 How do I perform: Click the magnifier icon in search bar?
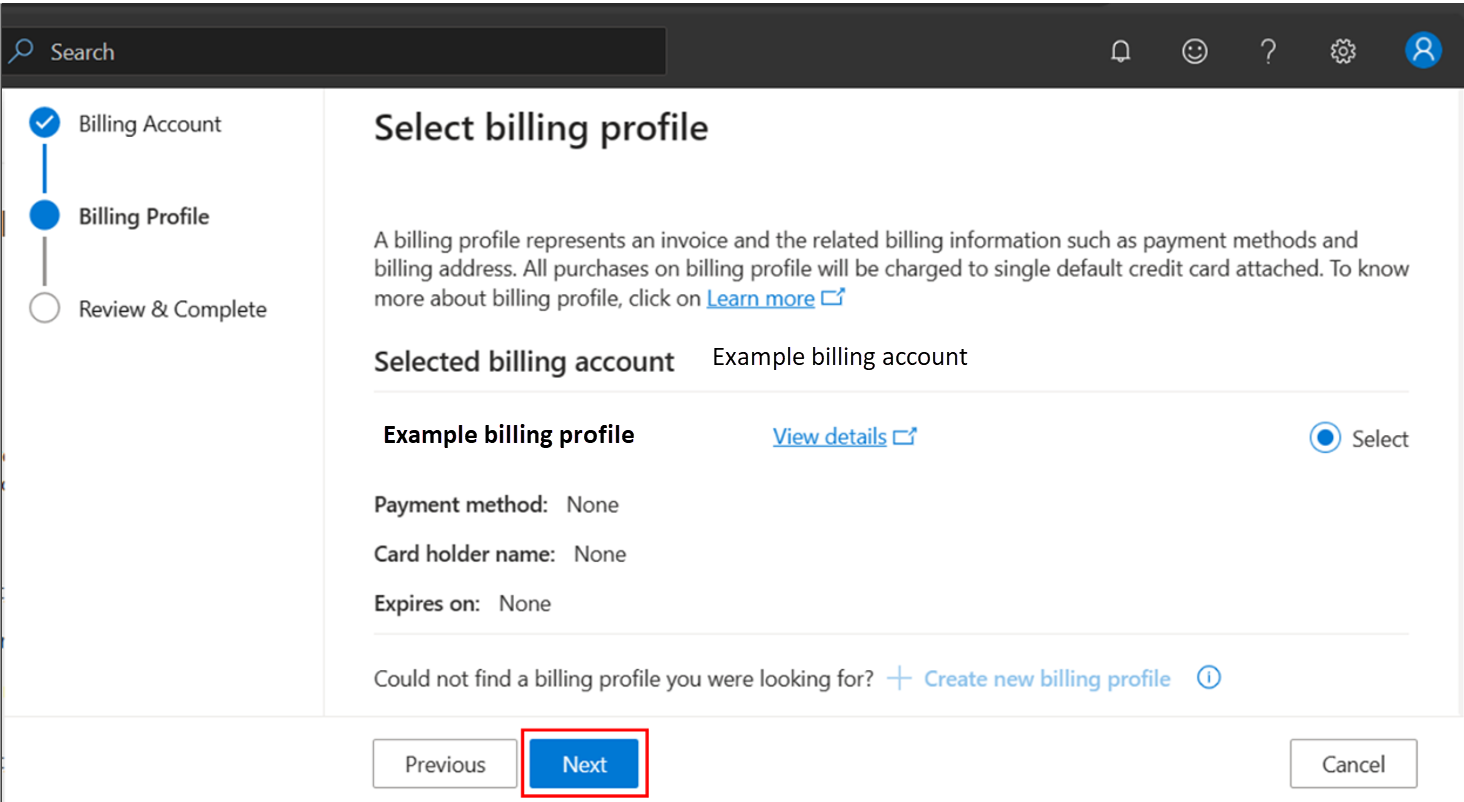[22, 51]
